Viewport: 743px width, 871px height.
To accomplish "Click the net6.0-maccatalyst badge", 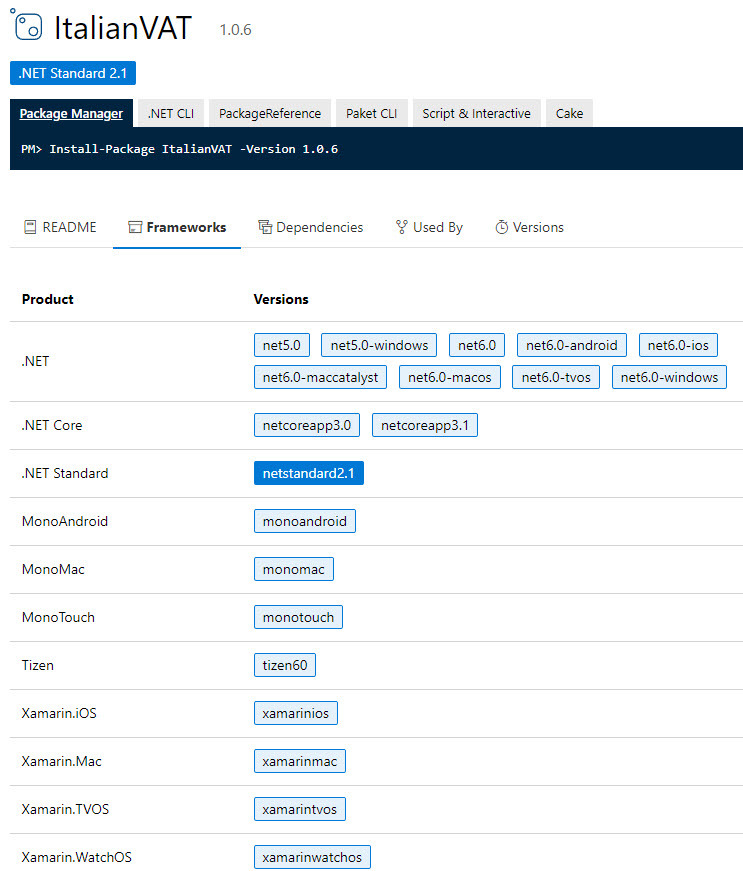I will coord(320,377).
